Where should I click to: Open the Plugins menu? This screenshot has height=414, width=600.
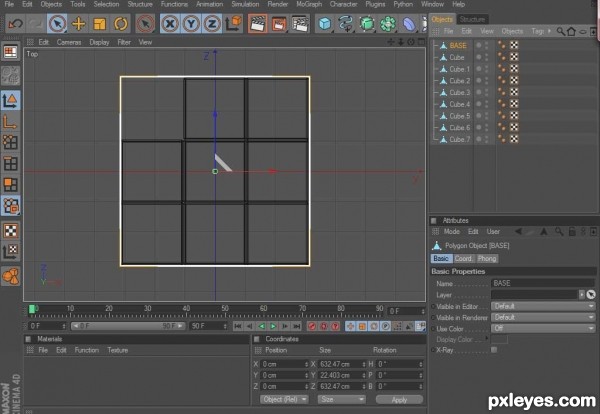point(375,4)
